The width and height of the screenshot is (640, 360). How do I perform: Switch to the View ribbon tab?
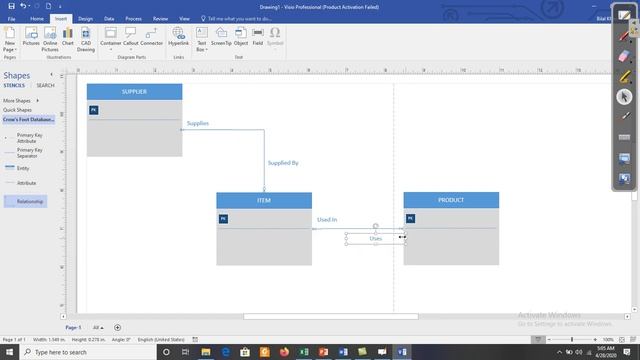[x=184, y=19]
